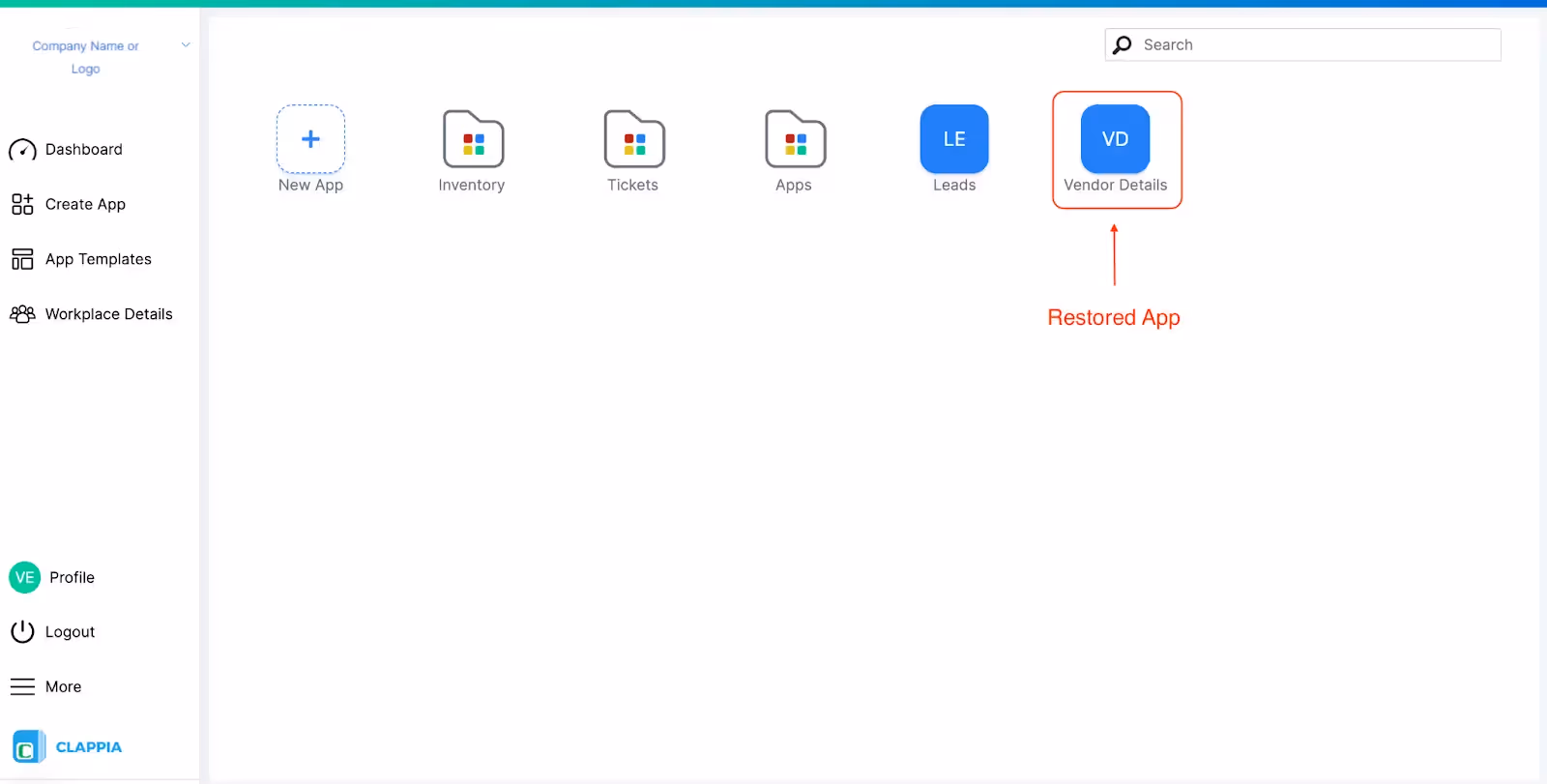
Task: Open the More hamburger icon
Action: tap(22, 687)
